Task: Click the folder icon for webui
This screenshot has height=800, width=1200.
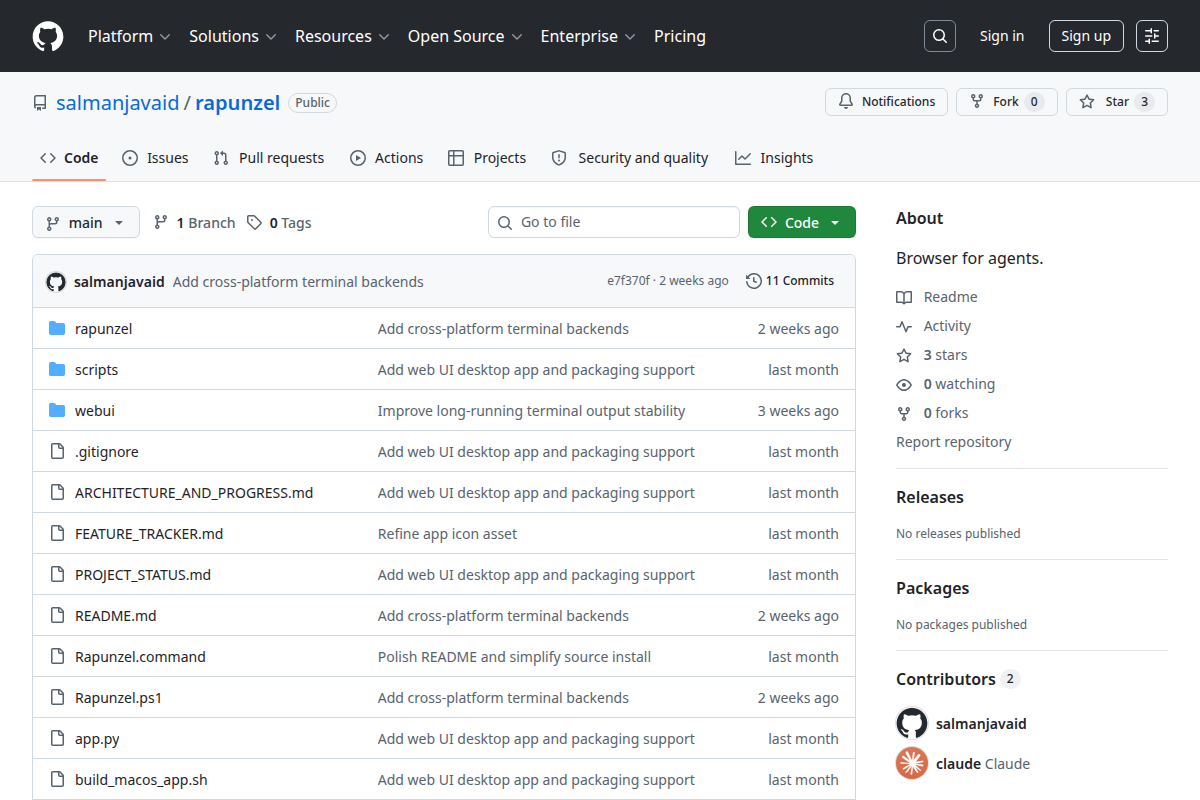Action: click(57, 411)
